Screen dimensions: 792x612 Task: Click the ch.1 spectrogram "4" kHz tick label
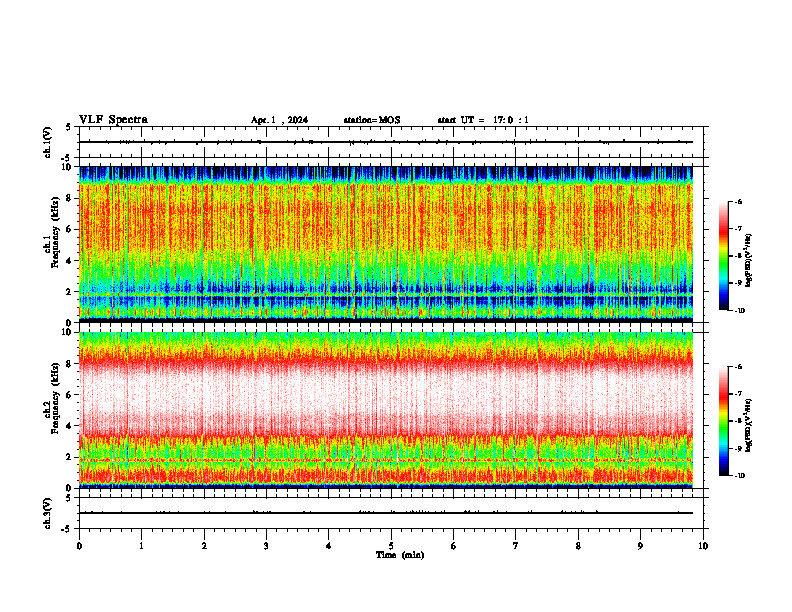coord(69,261)
